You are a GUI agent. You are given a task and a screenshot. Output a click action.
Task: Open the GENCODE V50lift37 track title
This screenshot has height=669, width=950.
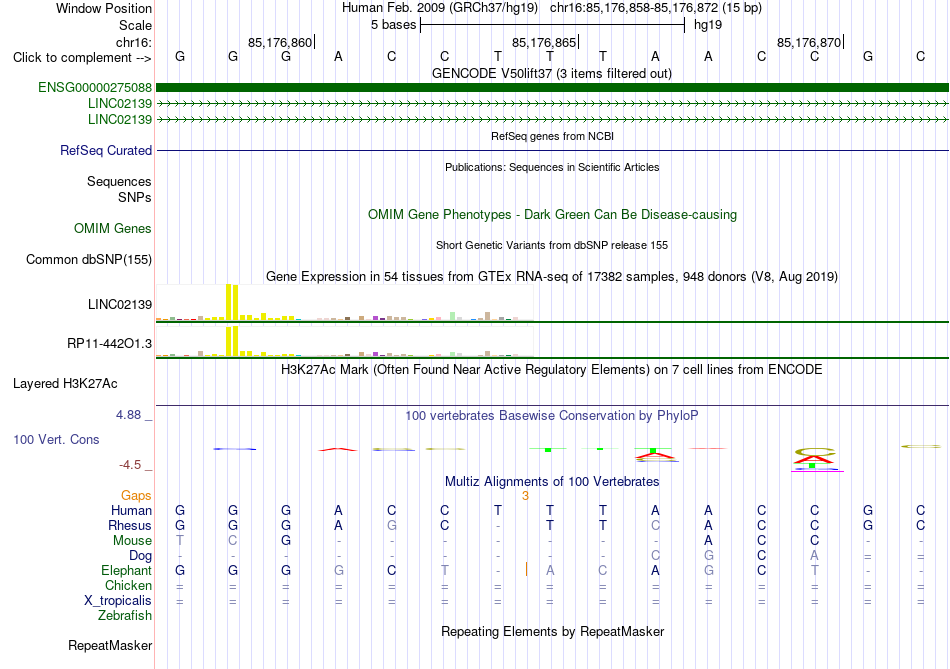(x=551, y=73)
